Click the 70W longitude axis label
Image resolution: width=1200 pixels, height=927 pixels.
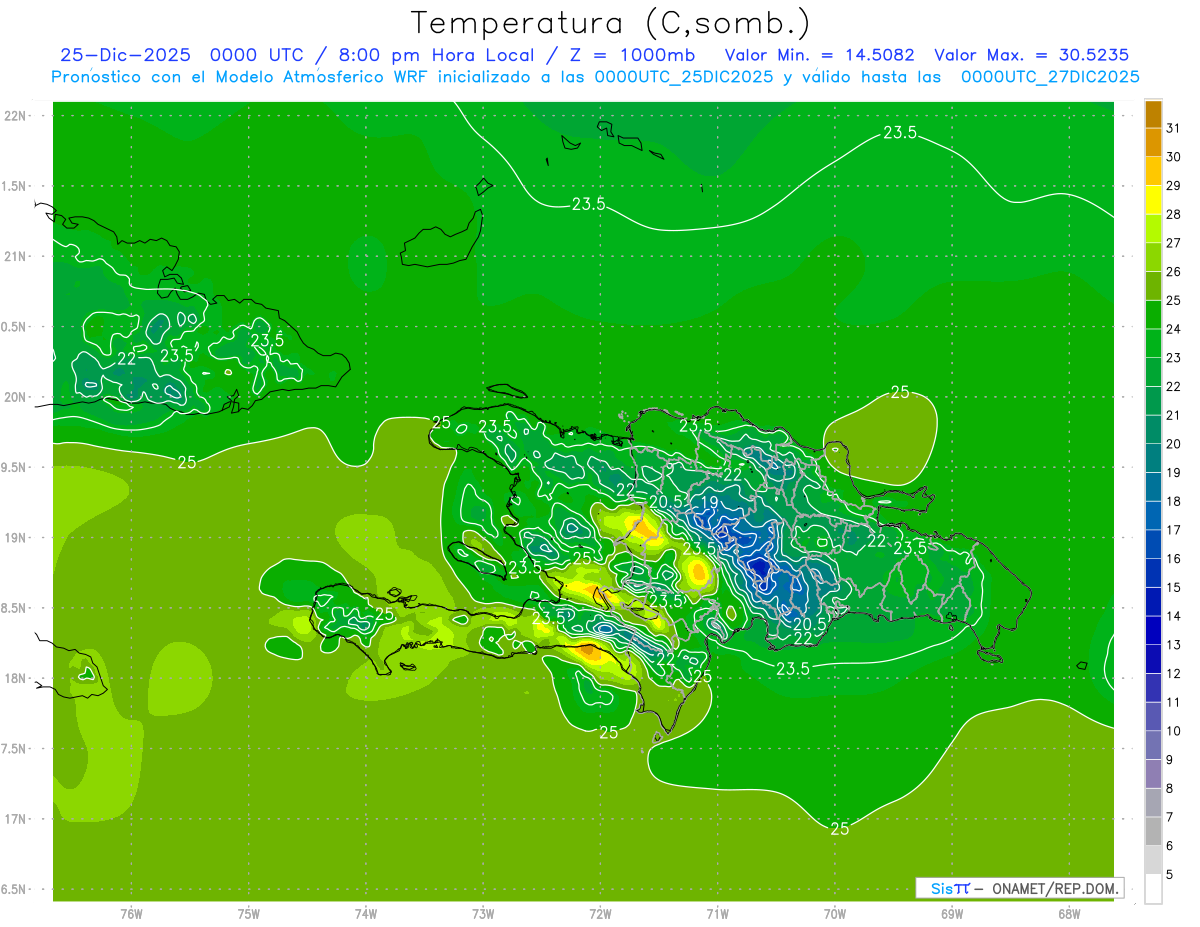[835, 913]
